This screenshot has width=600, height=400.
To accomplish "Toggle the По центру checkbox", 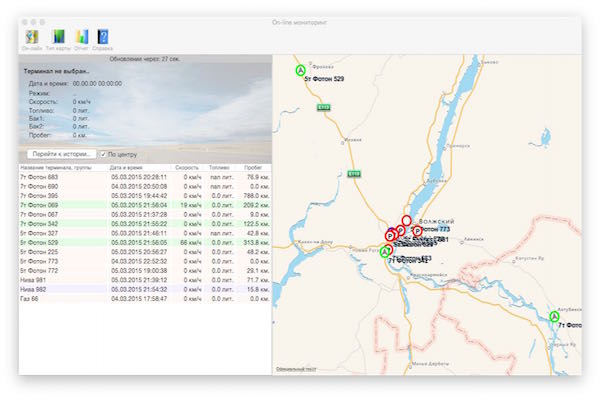I will [x=103, y=155].
